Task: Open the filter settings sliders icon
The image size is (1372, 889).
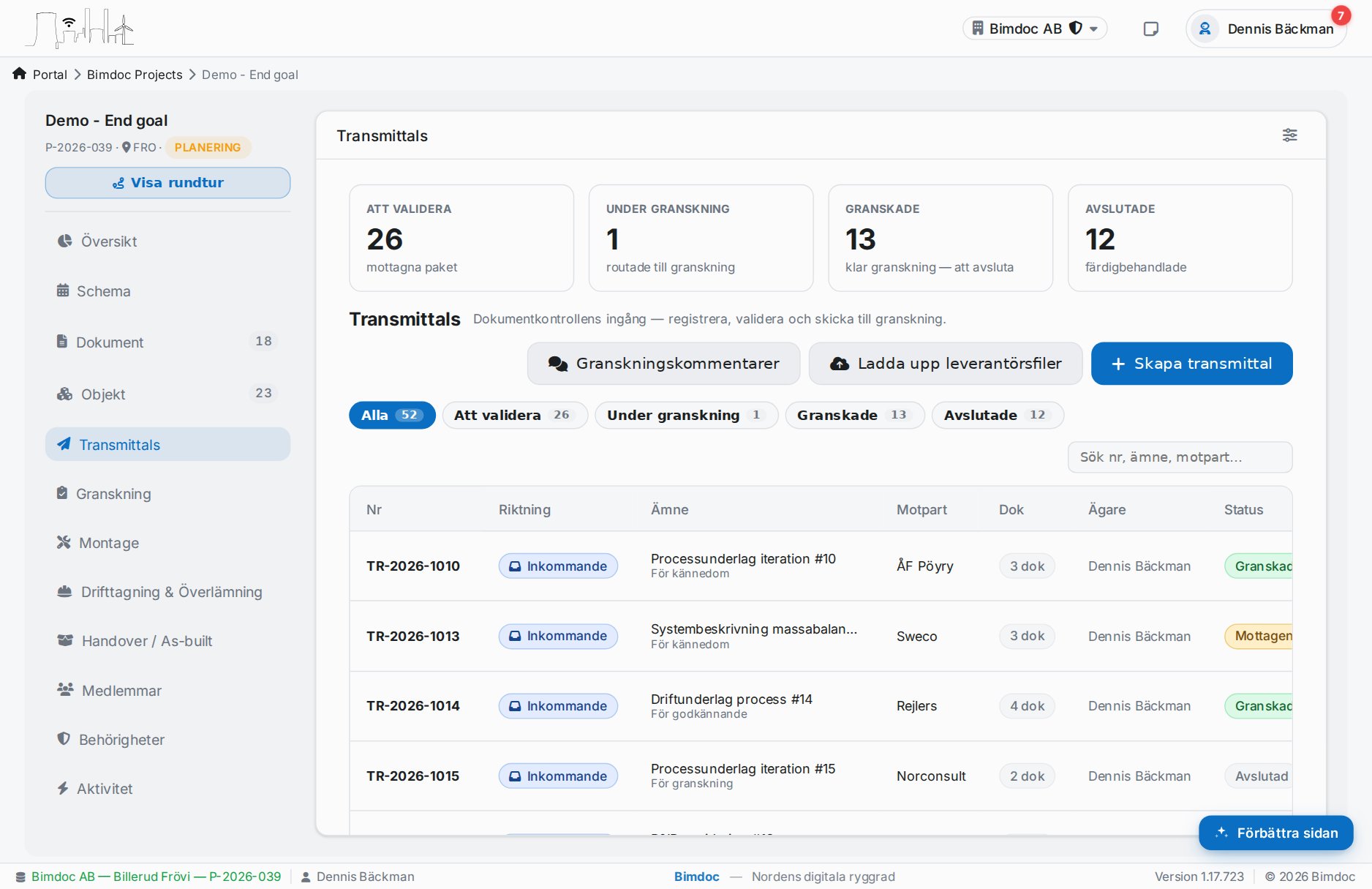Action: pyautogui.click(x=1289, y=135)
